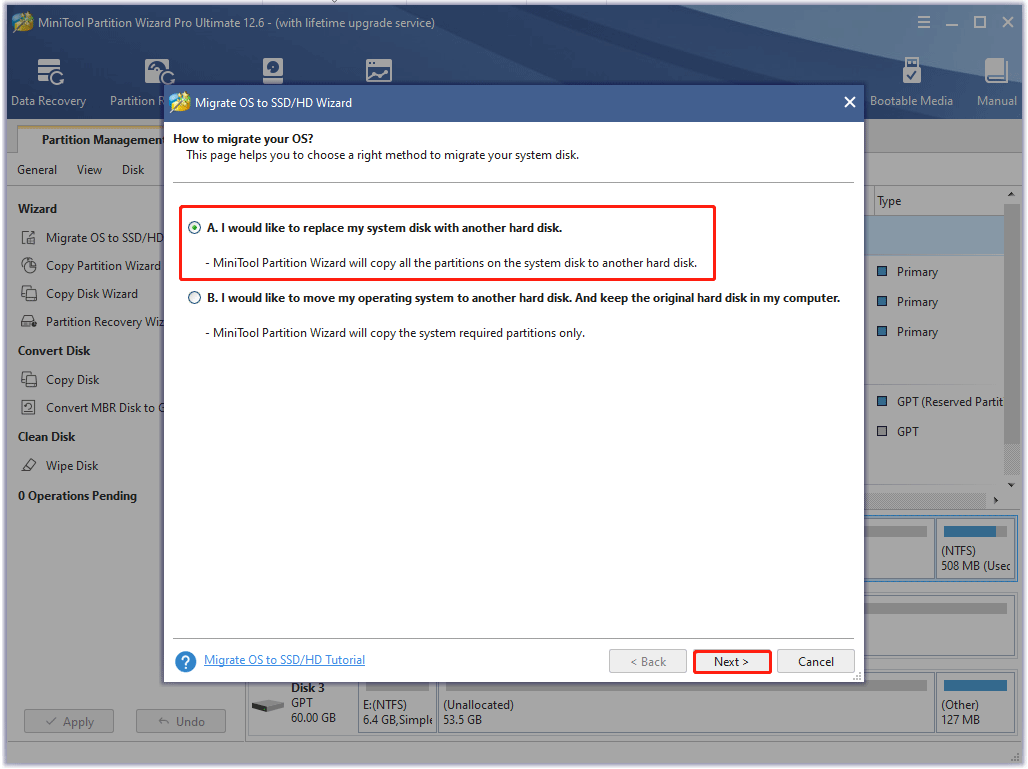Viewport: 1028px width, 769px height.
Task: Open the Data Recovery tool
Action: point(49,81)
